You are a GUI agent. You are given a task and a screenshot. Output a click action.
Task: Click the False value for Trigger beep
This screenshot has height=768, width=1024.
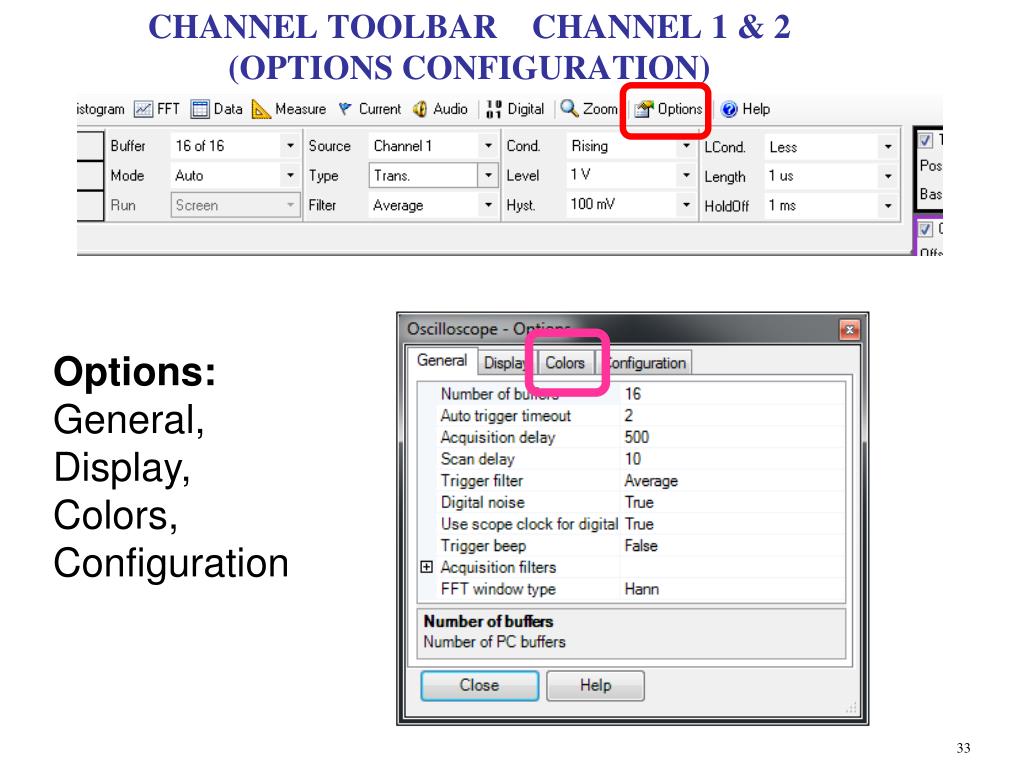[733, 545]
